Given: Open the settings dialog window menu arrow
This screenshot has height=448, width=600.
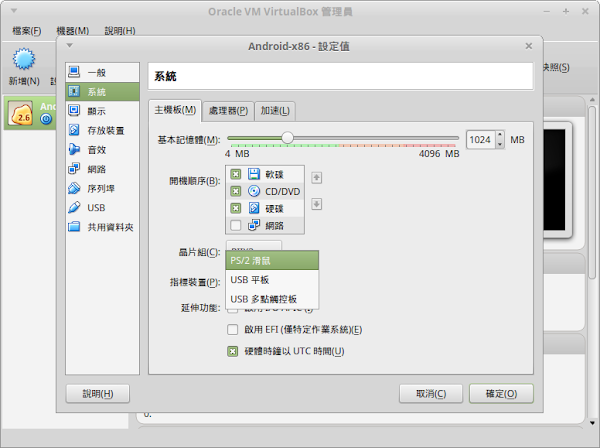Looking at the screenshot, I should pos(69,46).
